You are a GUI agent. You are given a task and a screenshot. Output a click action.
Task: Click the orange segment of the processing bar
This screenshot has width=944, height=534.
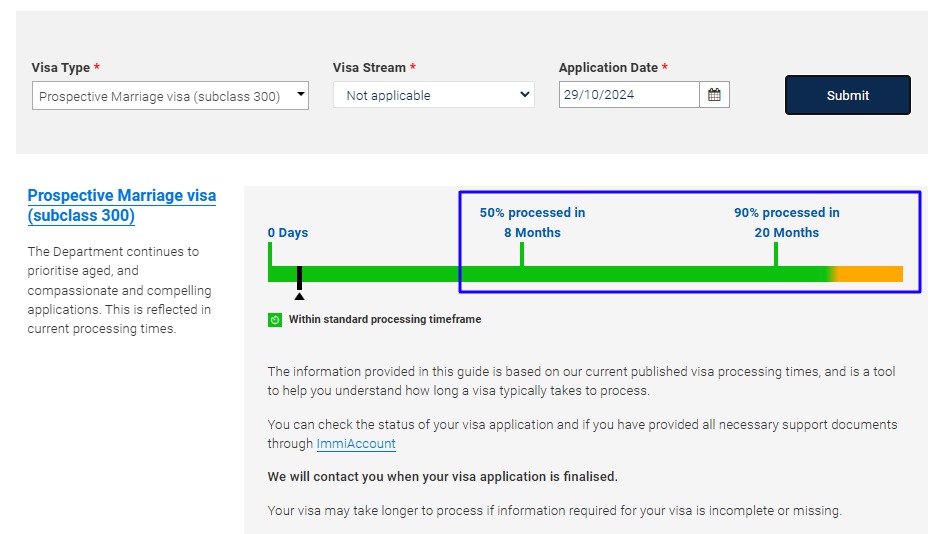click(870, 274)
